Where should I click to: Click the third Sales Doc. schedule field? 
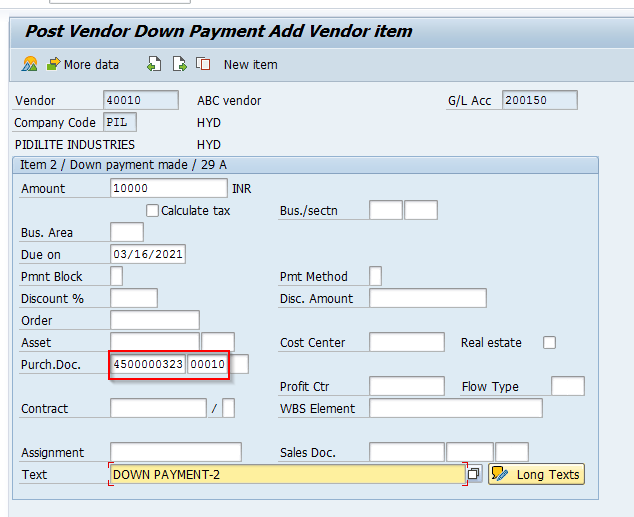click(512, 452)
